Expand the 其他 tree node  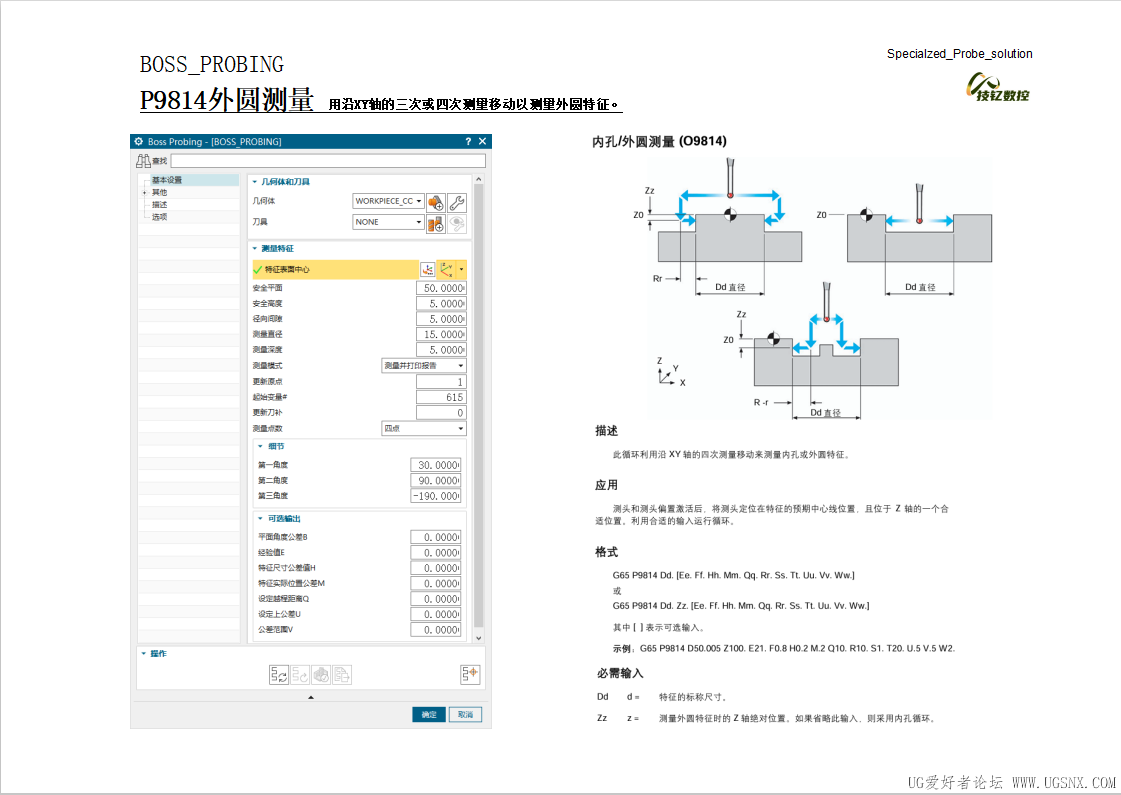click(145, 192)
